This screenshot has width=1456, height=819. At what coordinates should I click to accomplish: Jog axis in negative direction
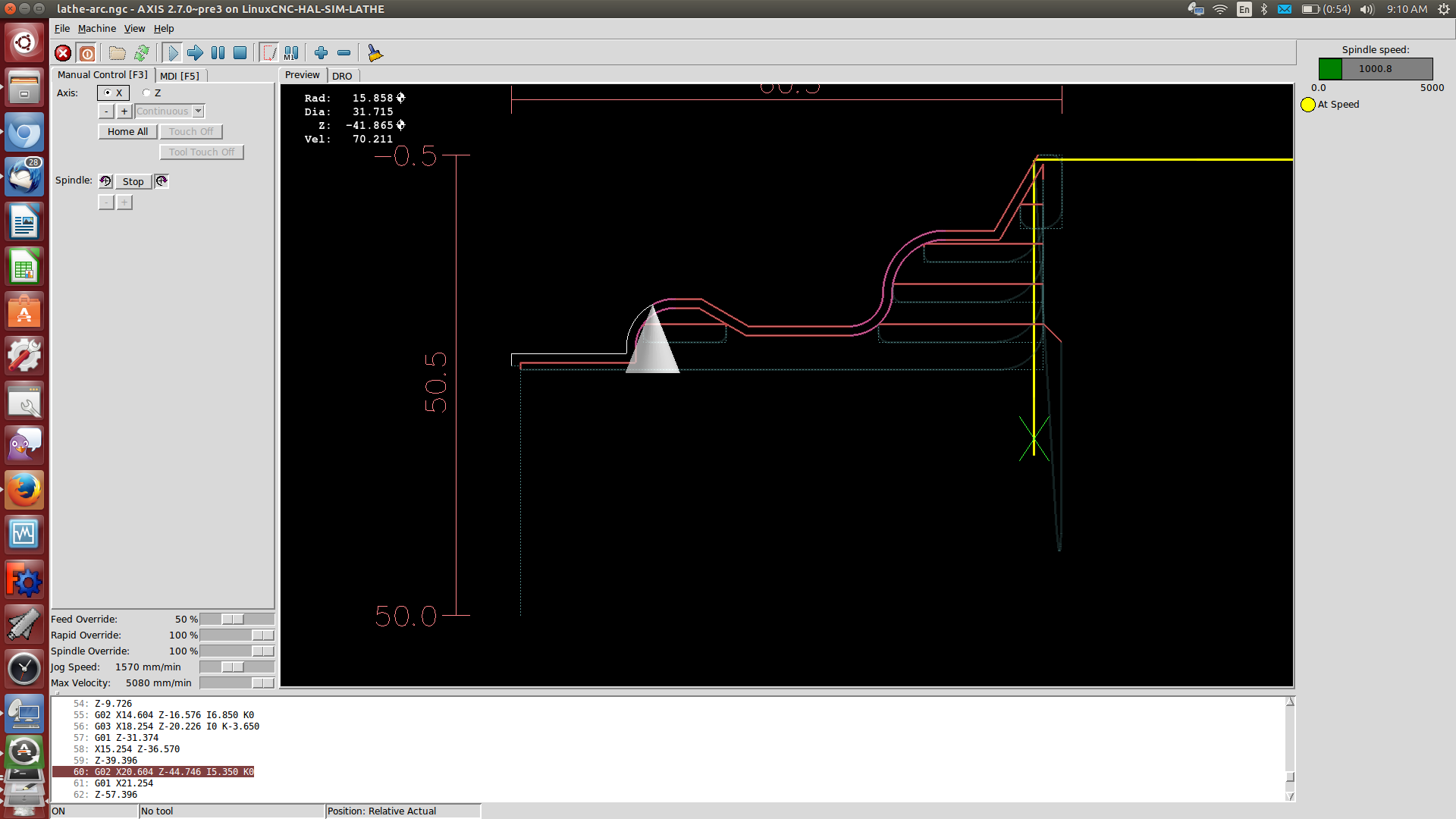(106, 111)
